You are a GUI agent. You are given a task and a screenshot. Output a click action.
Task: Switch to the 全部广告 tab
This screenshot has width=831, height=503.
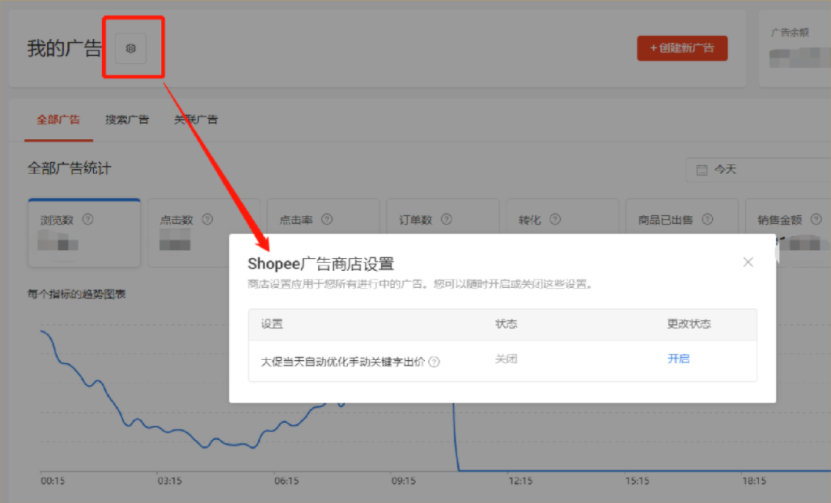pos(58,120)
